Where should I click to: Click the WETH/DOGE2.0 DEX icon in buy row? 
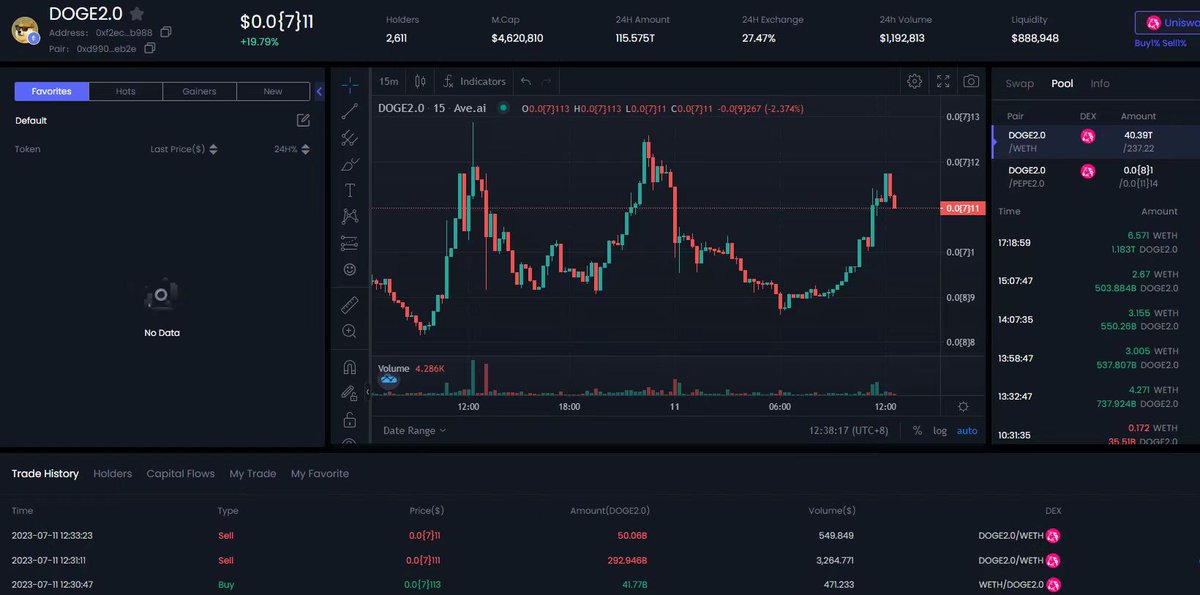[x=1053, y=584]
